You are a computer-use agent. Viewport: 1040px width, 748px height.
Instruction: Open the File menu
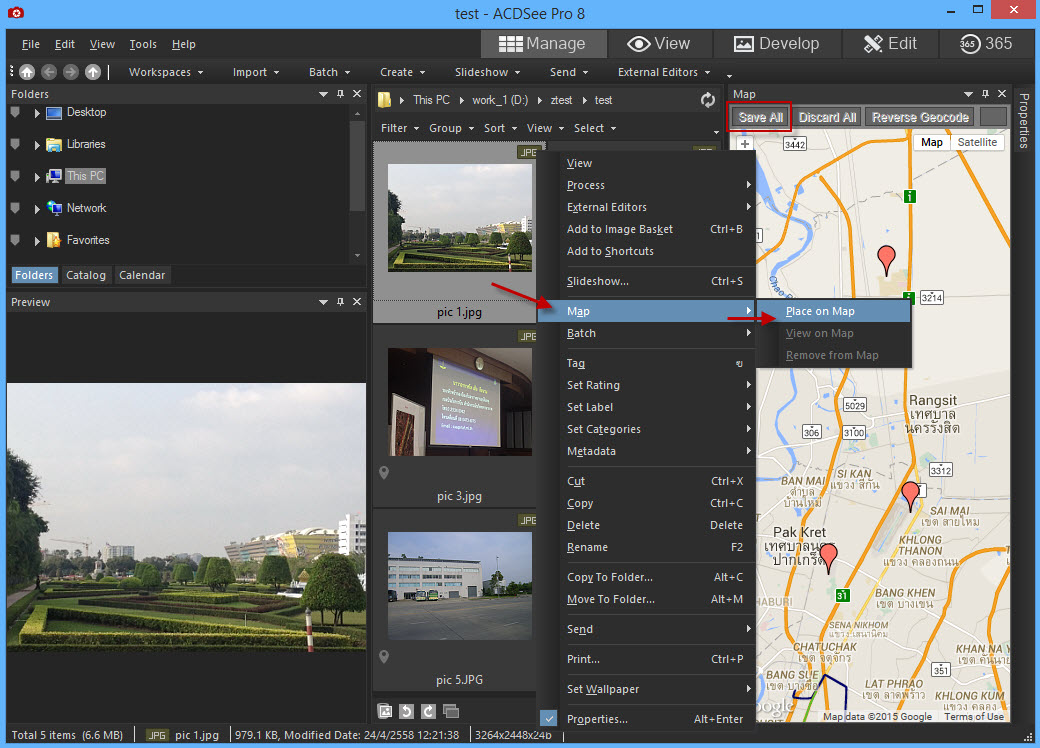point(31,44)
